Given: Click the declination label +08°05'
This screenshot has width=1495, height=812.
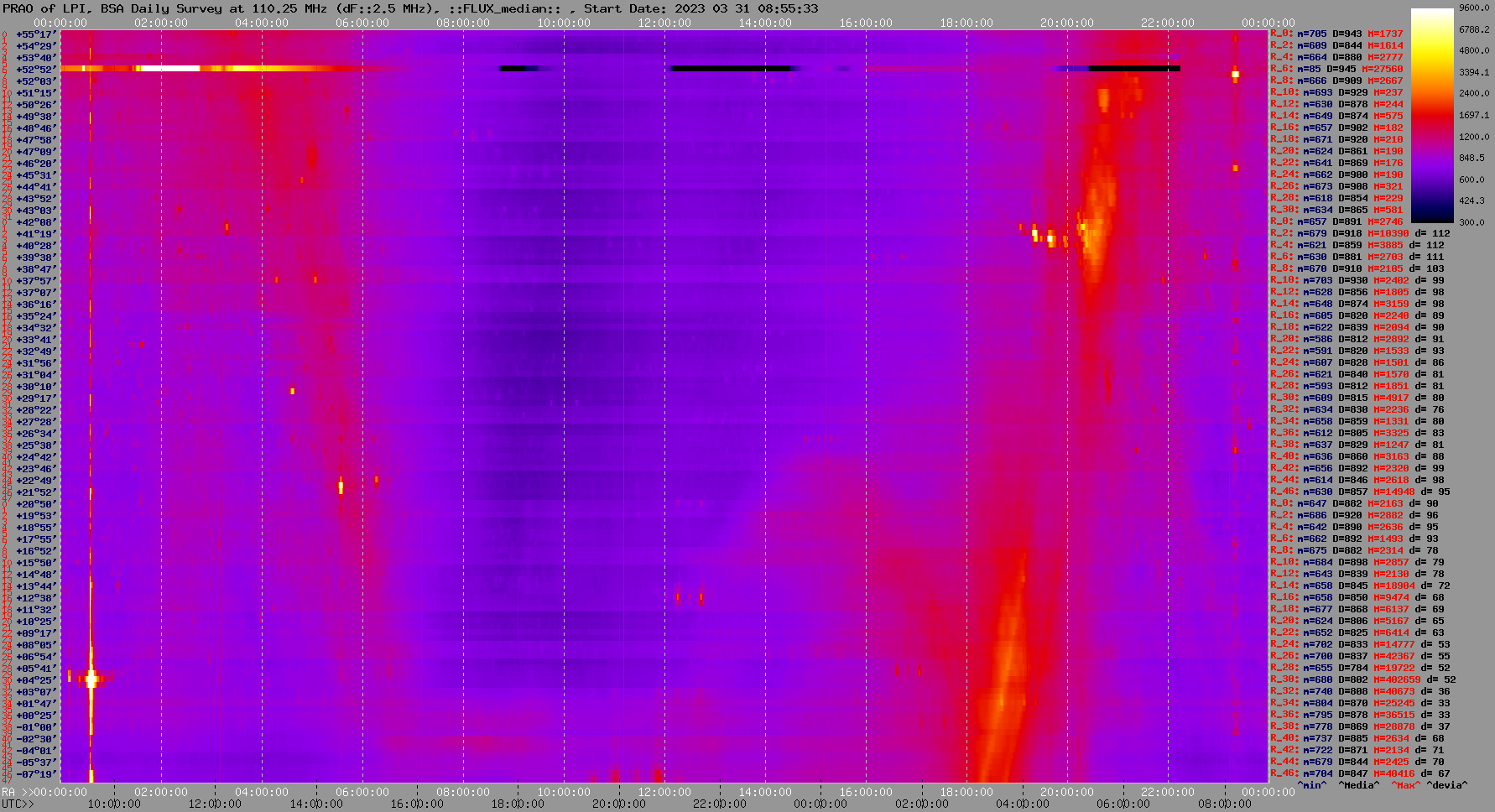Looking at the screenshot, I should click(x=36, y=645).
